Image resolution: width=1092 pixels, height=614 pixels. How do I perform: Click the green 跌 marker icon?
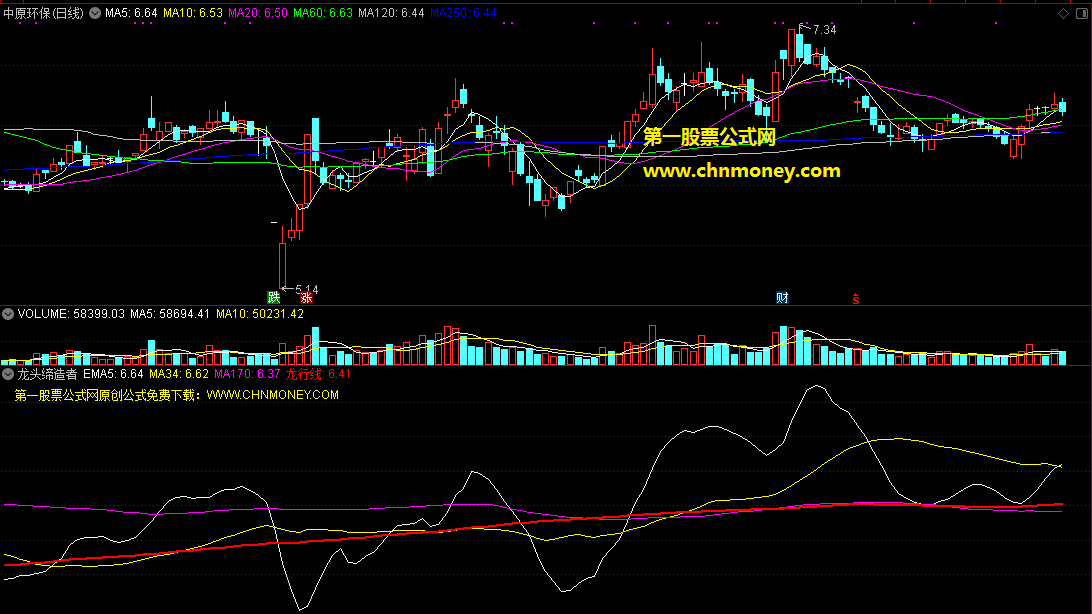[x=274, y=297]
